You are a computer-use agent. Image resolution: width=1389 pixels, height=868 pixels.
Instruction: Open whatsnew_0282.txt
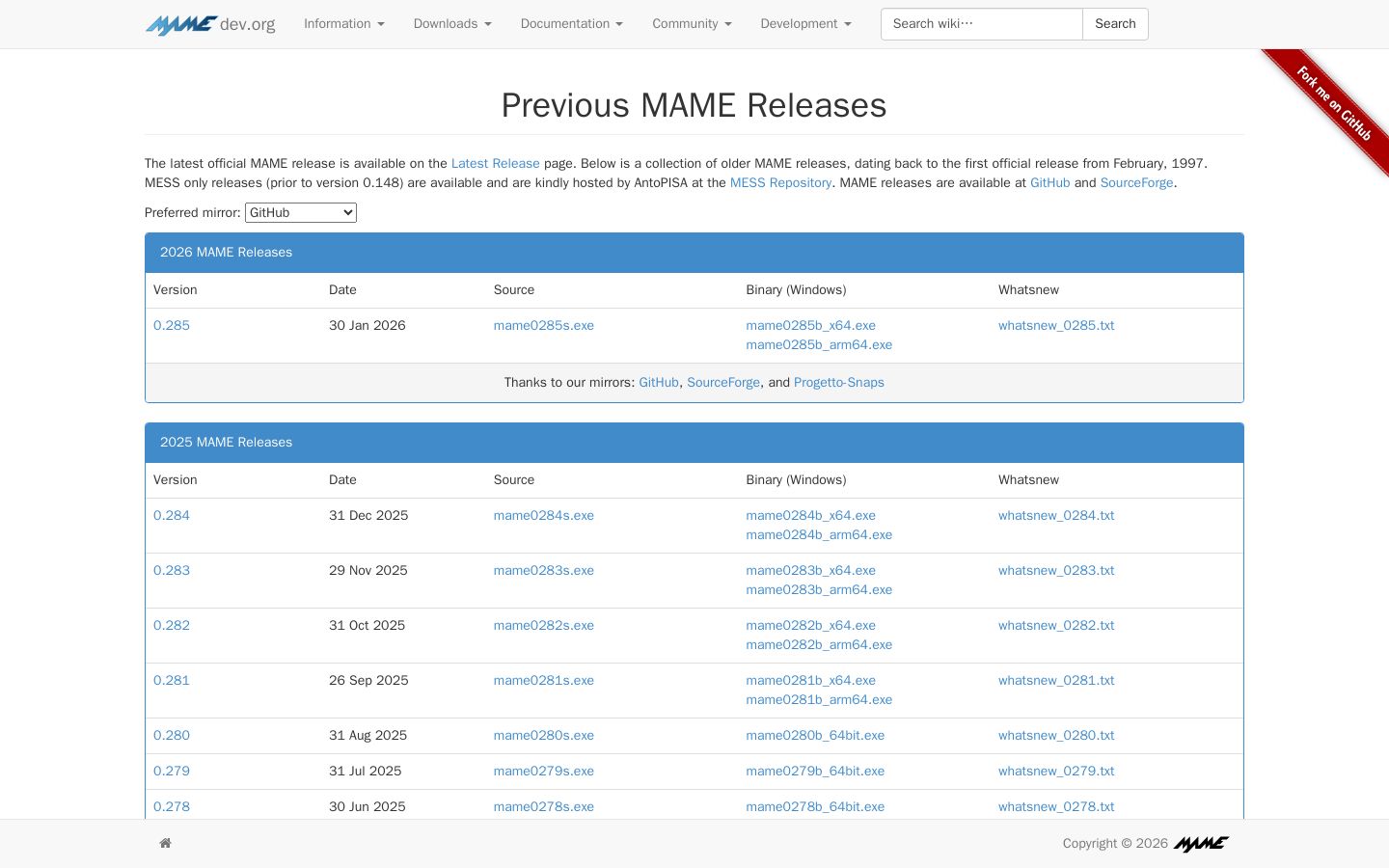pyautogui.click(x=1056, y=626)
